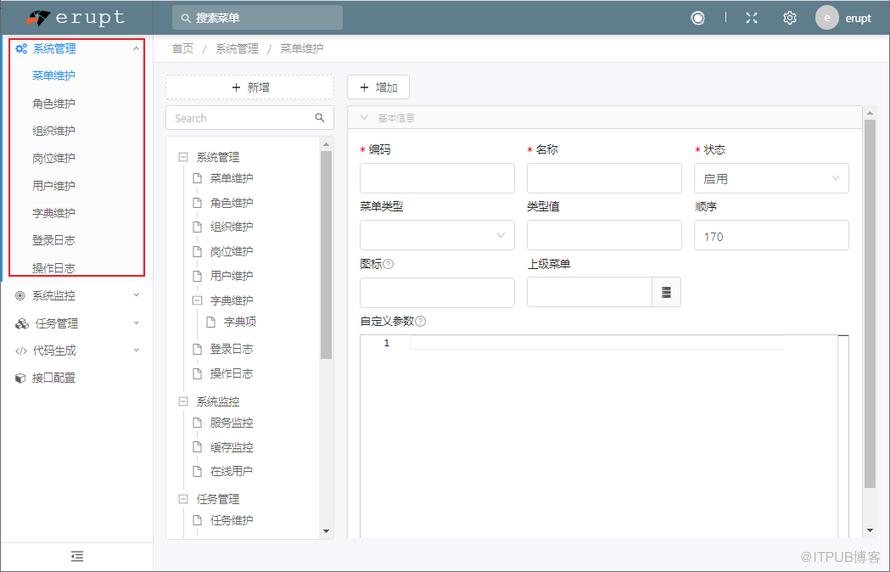Select 角色维护 in the menu tree
890x572 pixels.
(231, 203)
